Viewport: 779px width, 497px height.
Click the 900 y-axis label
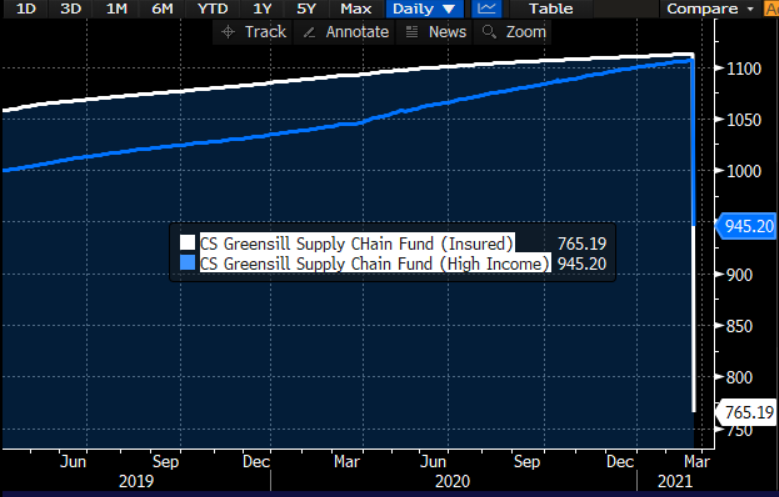pos(740,275)
